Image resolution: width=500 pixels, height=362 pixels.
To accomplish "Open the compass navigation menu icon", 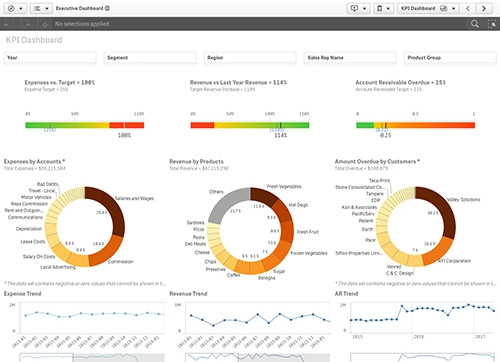I will 11,8.
